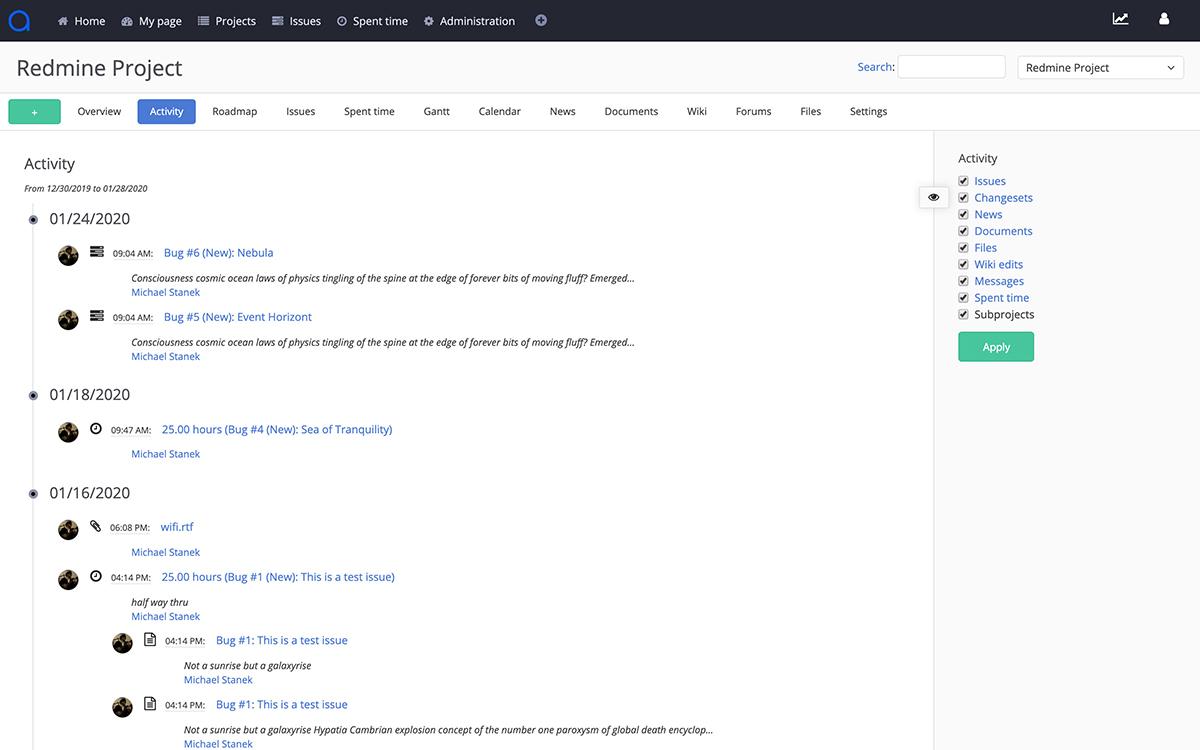This screenshot has width=1200, height=750.
Task: Click document icon beside Hypatia Cambrian entry
Action: (x=150, y=703)
